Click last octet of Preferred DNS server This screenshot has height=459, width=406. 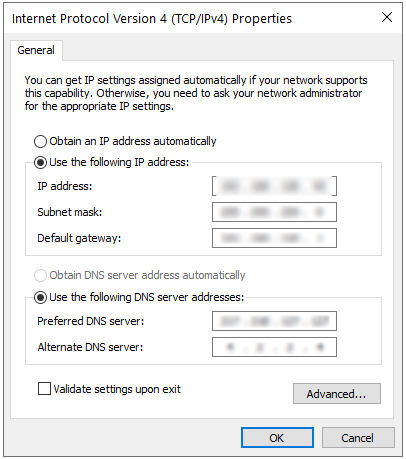click(320, 321)
